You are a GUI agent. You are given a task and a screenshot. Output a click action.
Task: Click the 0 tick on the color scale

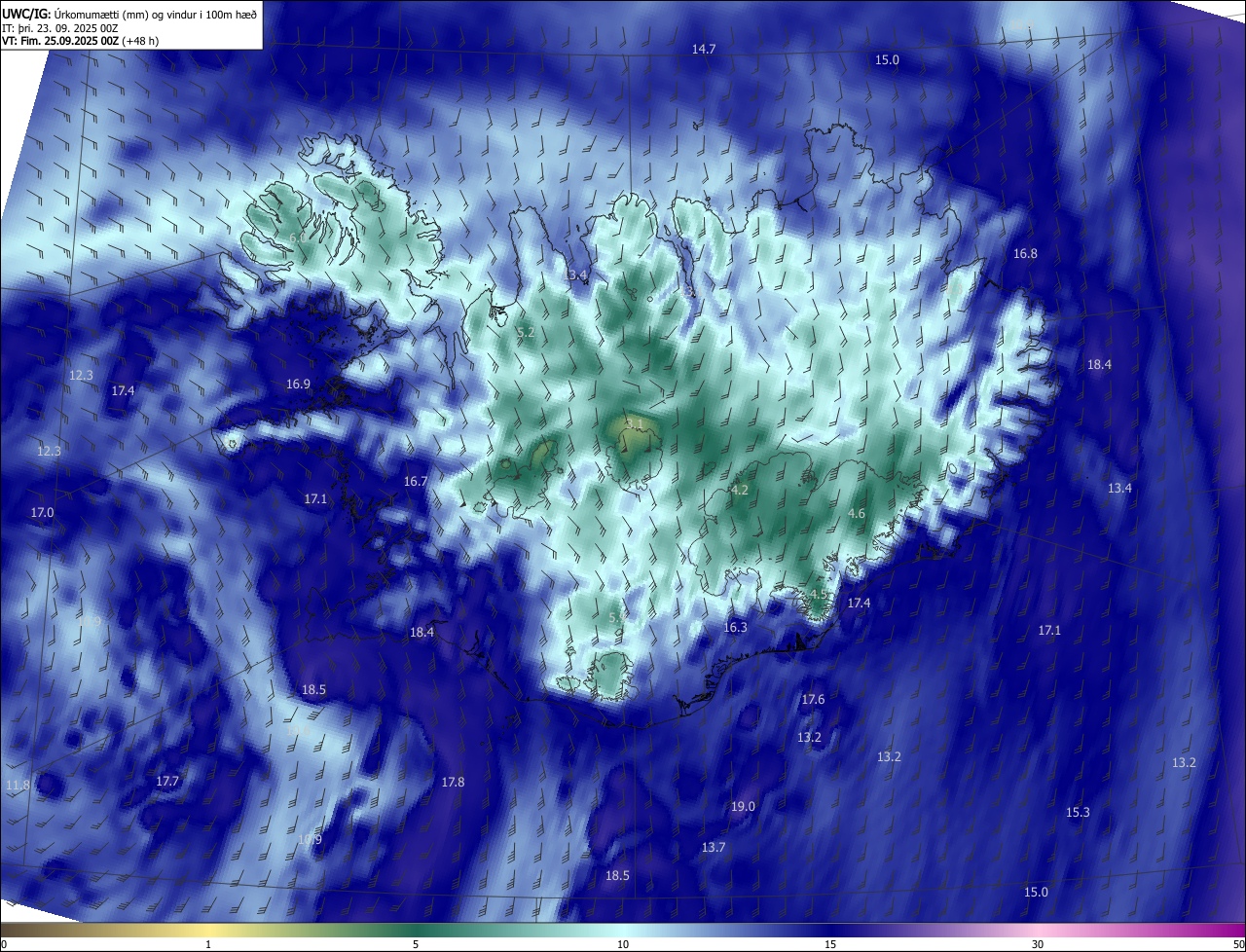[3, 944]
